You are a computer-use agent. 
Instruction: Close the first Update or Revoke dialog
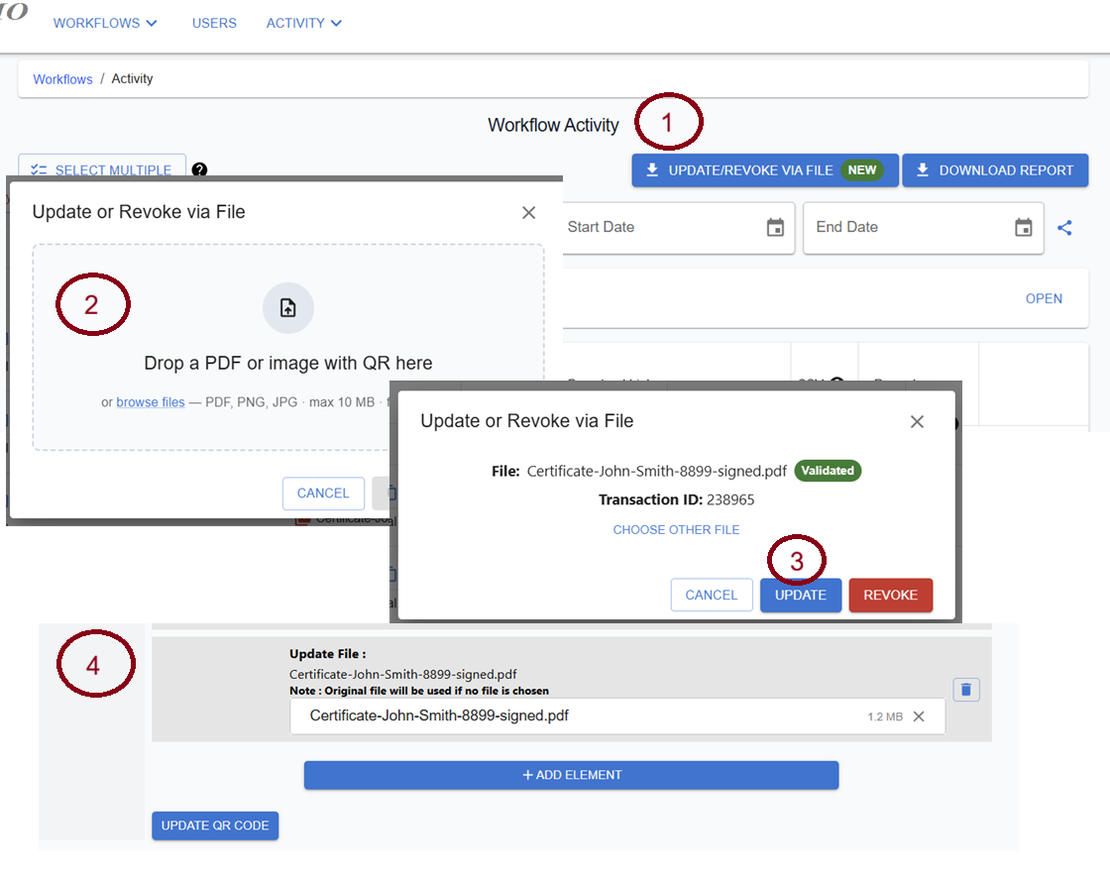click(x=528, y=212)
